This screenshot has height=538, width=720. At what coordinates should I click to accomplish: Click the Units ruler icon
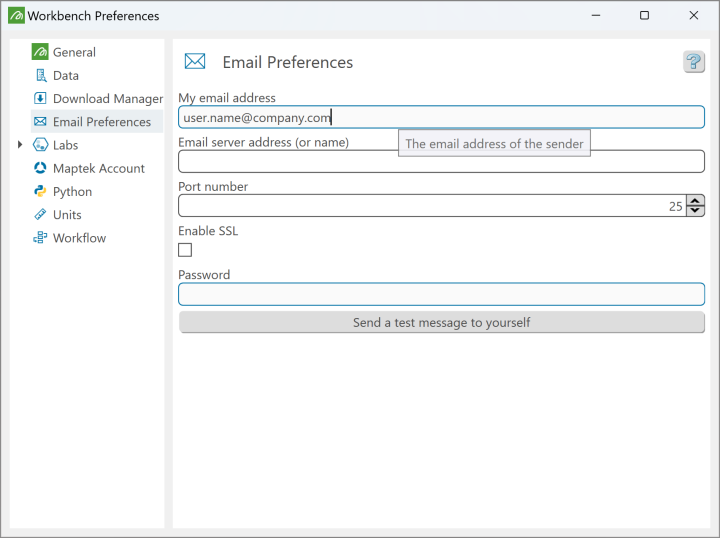[x=40, y=214]
